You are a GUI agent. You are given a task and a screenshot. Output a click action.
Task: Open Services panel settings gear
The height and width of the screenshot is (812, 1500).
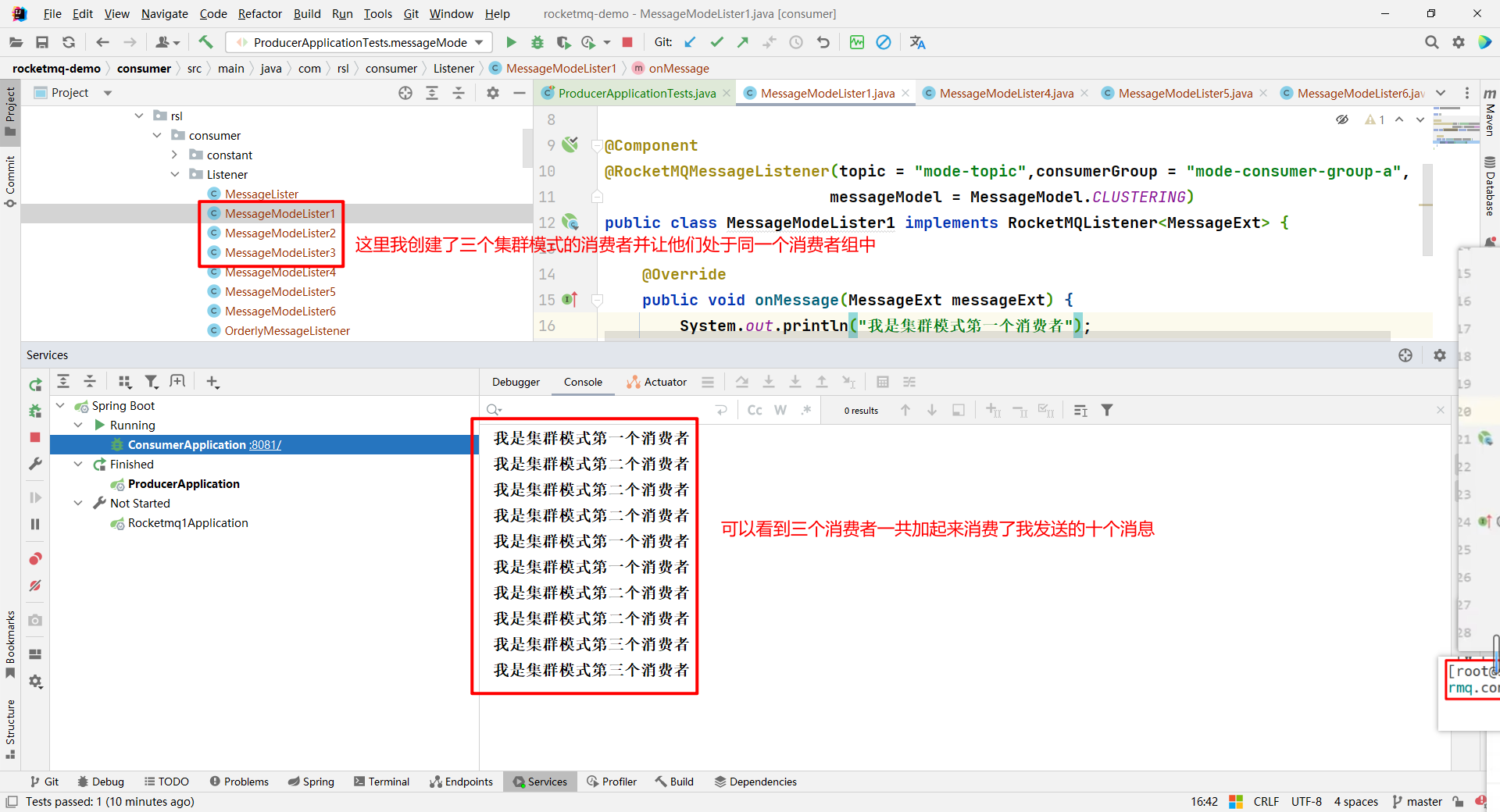point(1440,355)
